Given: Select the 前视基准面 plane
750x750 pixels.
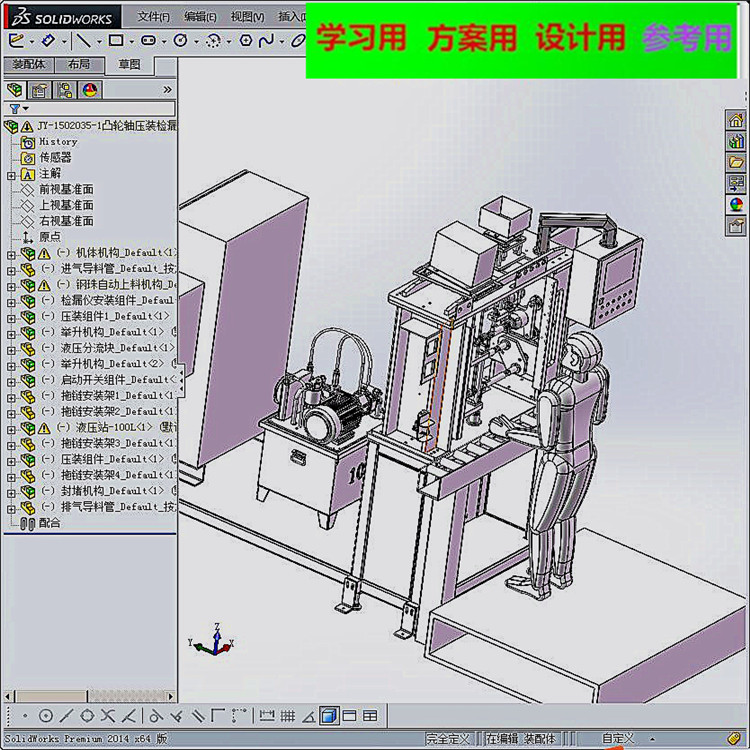Looking at the screenshot, I should tap(66, 189).
